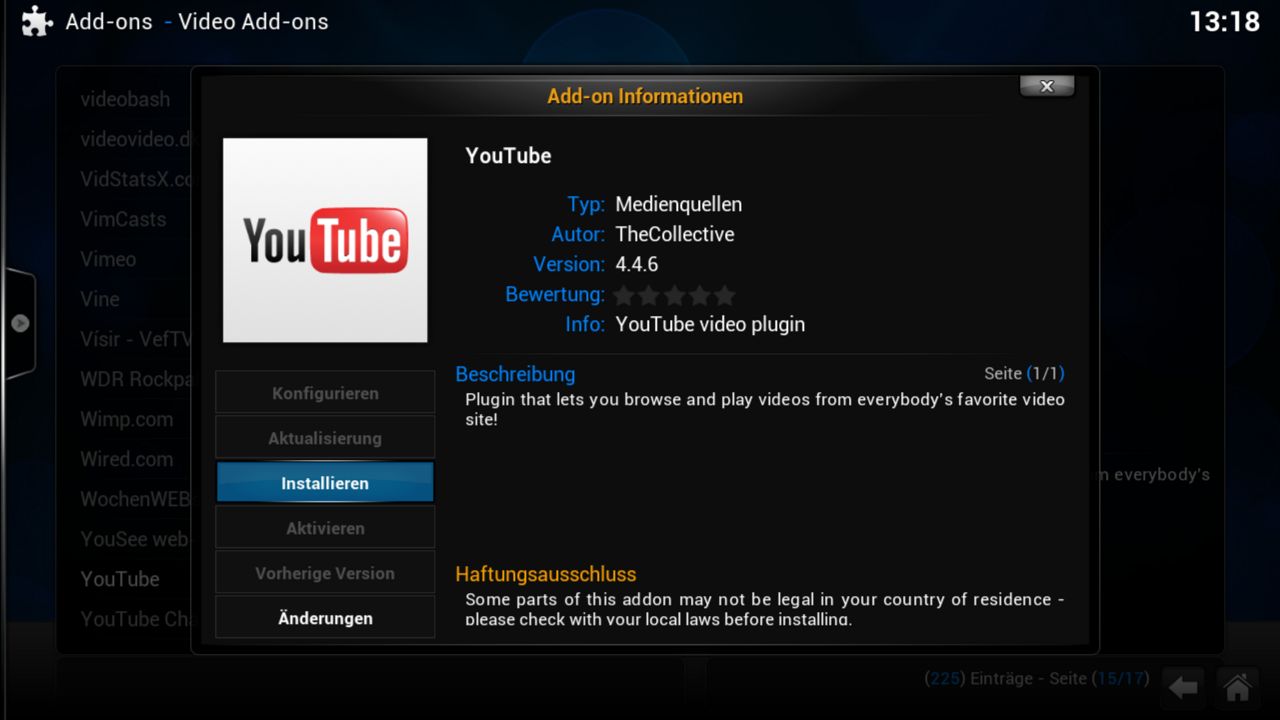Click the Vorherige Version button
Screen dimensions: 1280x720
[325, 573]
